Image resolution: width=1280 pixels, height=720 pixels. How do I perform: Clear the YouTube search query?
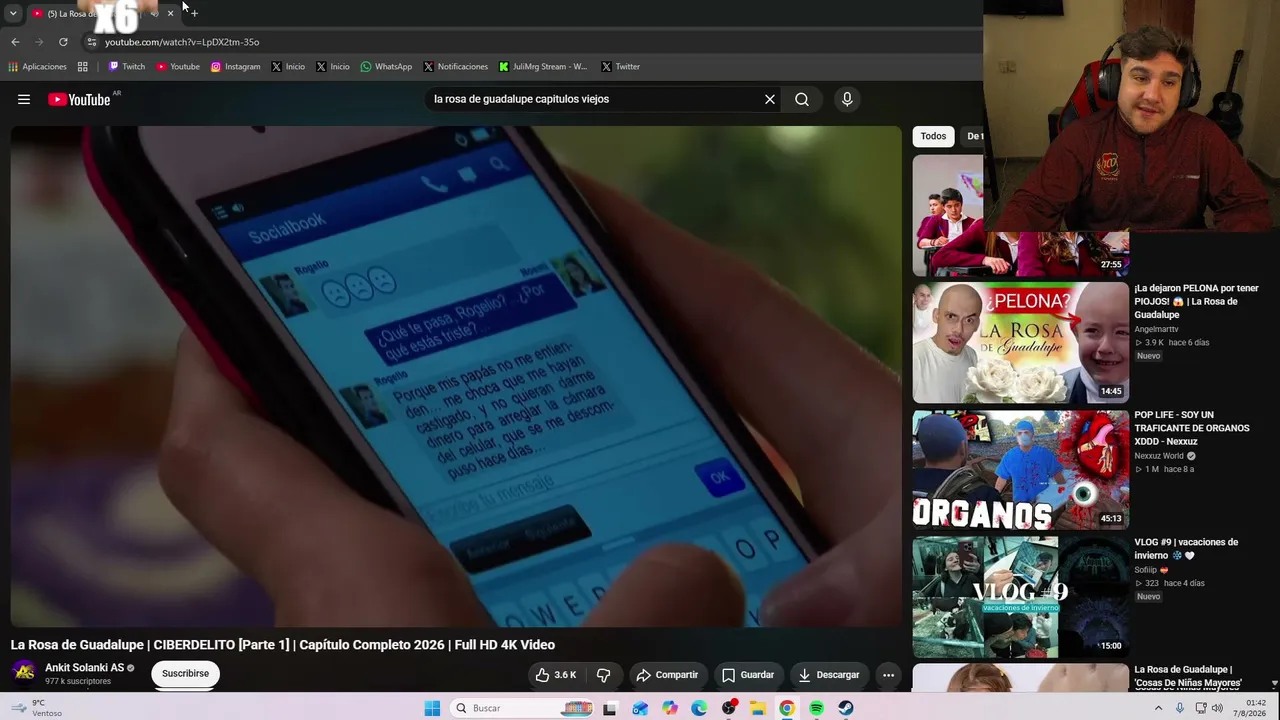[770, 99]
